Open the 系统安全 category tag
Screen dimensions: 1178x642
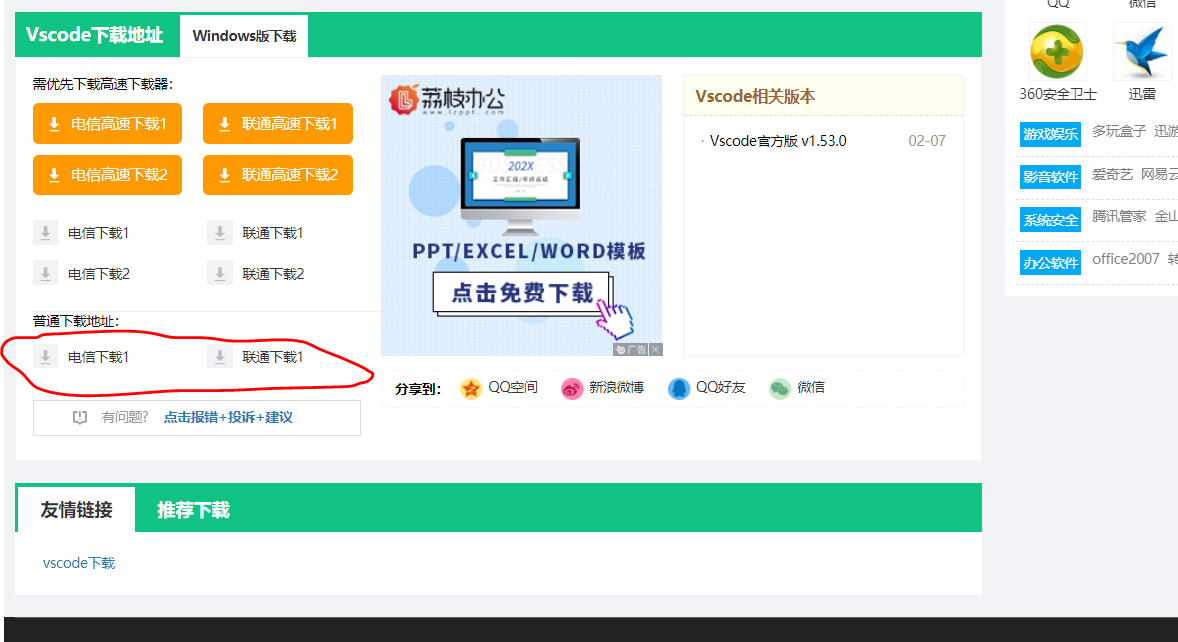[1050, 220]
